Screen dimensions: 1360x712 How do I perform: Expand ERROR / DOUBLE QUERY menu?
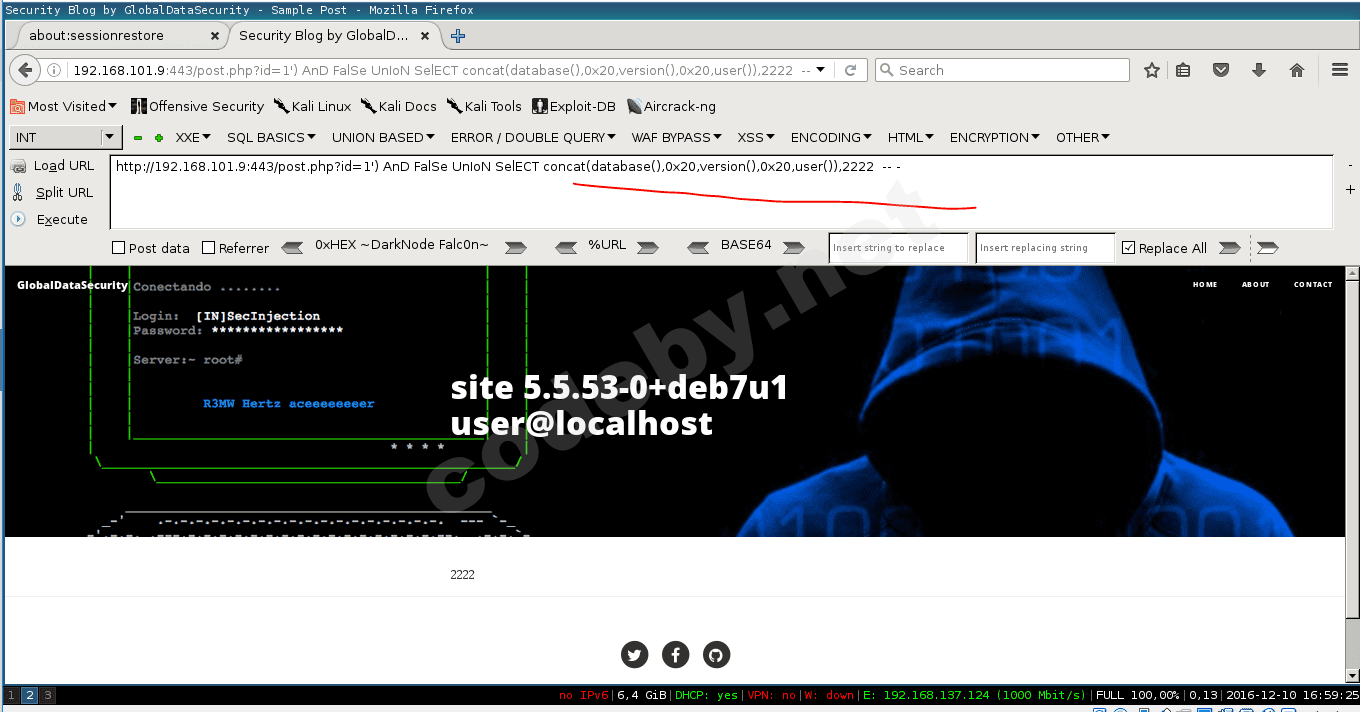(x=534, y=138)
